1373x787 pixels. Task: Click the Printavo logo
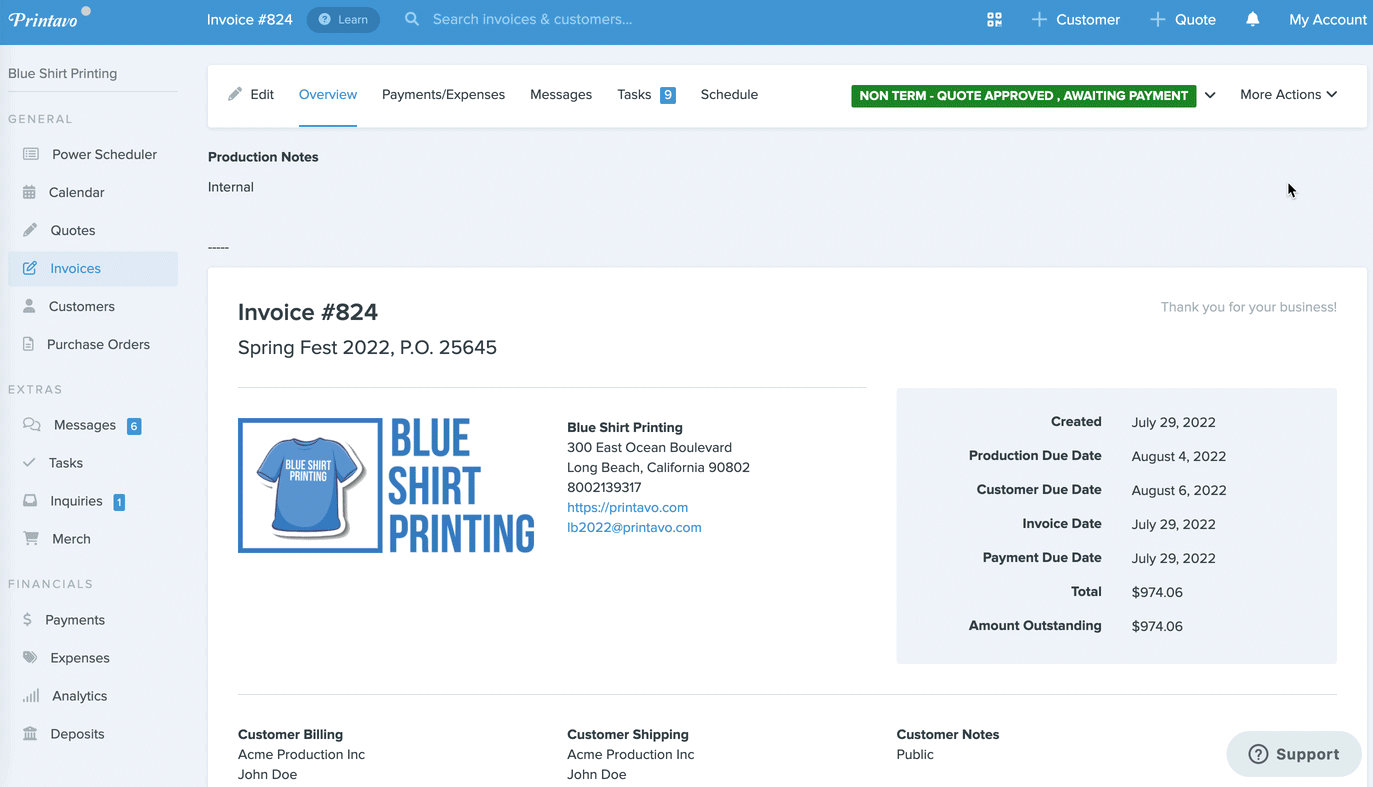49,18
